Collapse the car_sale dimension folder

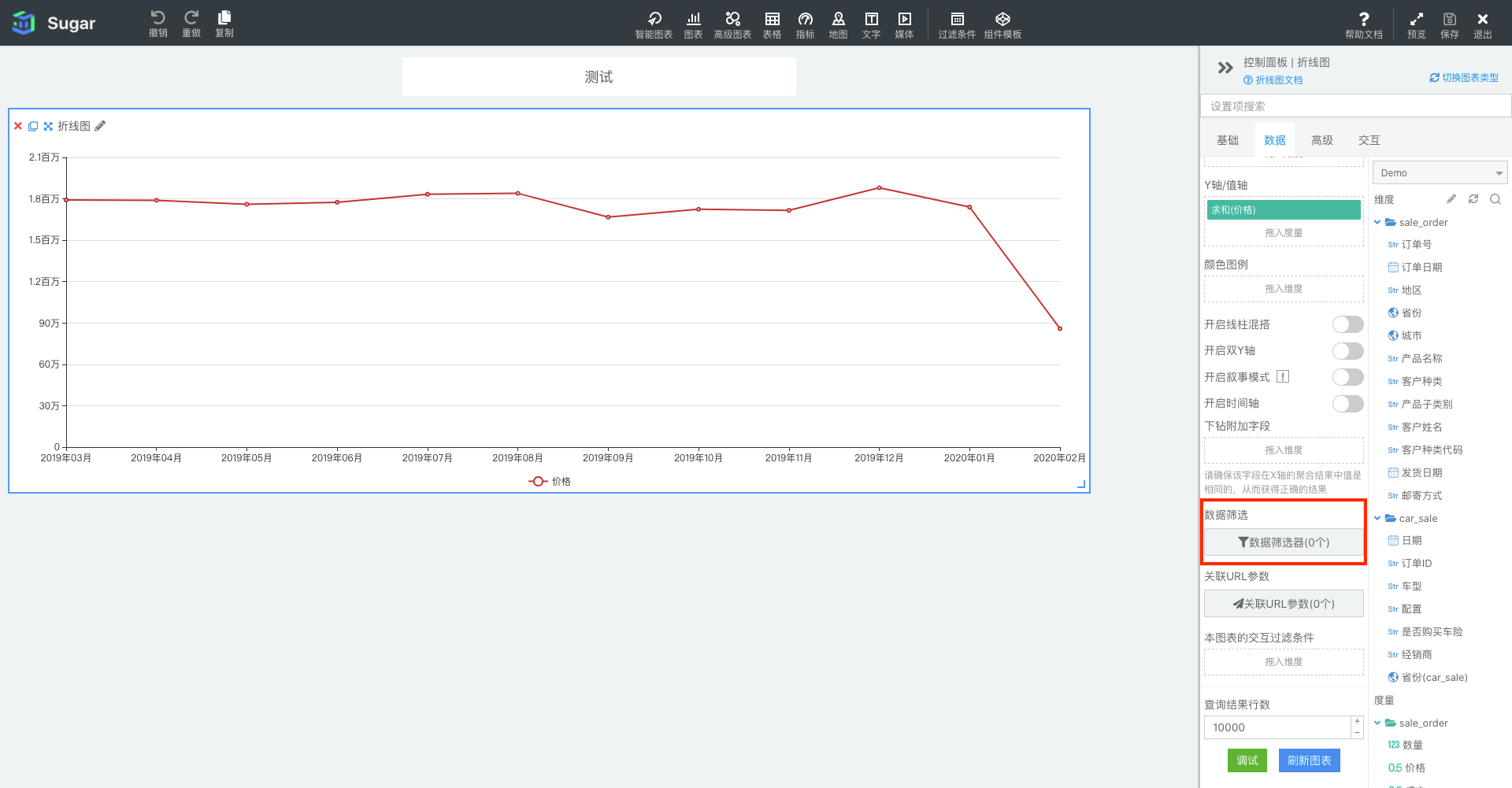(x=1377, y=518)
